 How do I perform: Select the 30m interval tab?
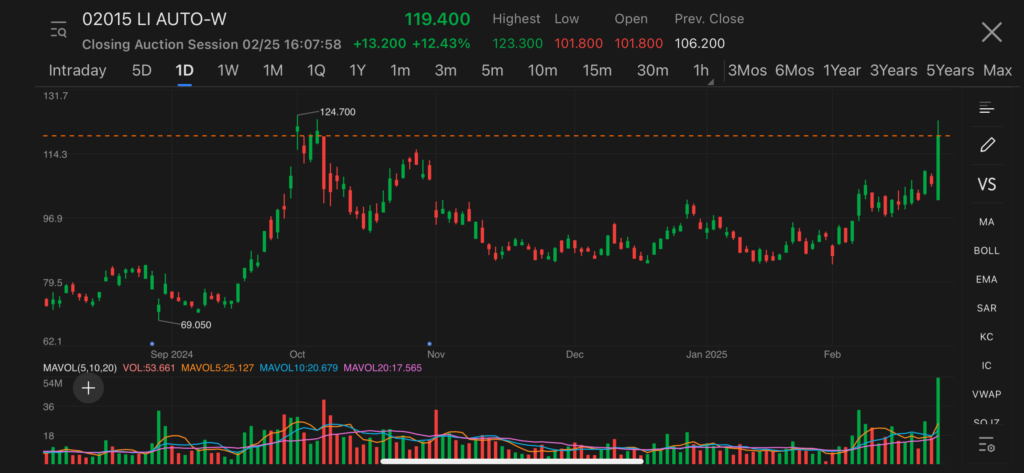(652, 71)
